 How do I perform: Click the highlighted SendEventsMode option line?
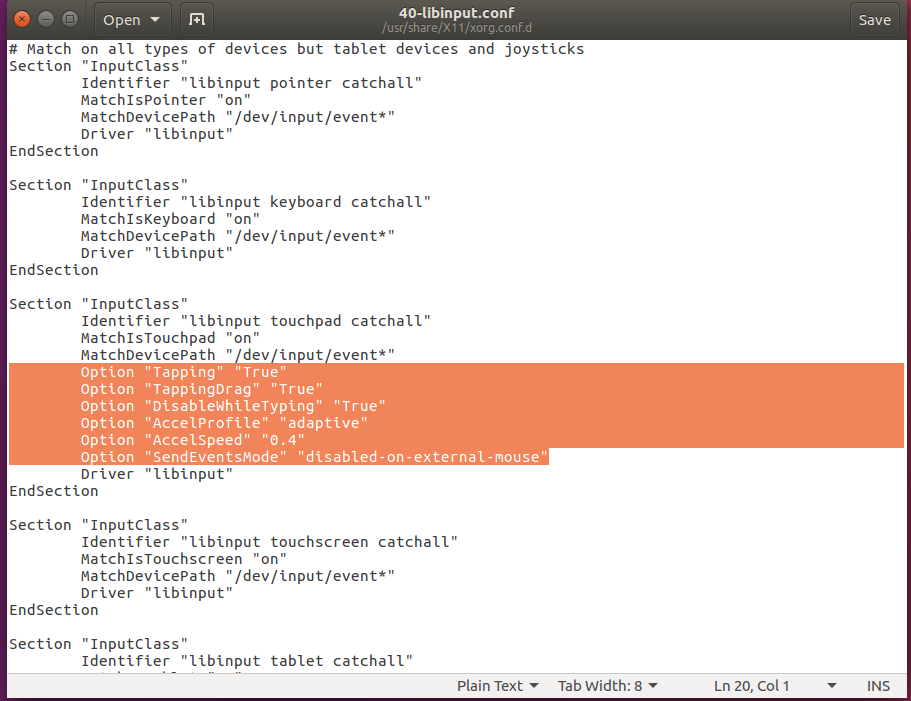click(x=313, y=456)
